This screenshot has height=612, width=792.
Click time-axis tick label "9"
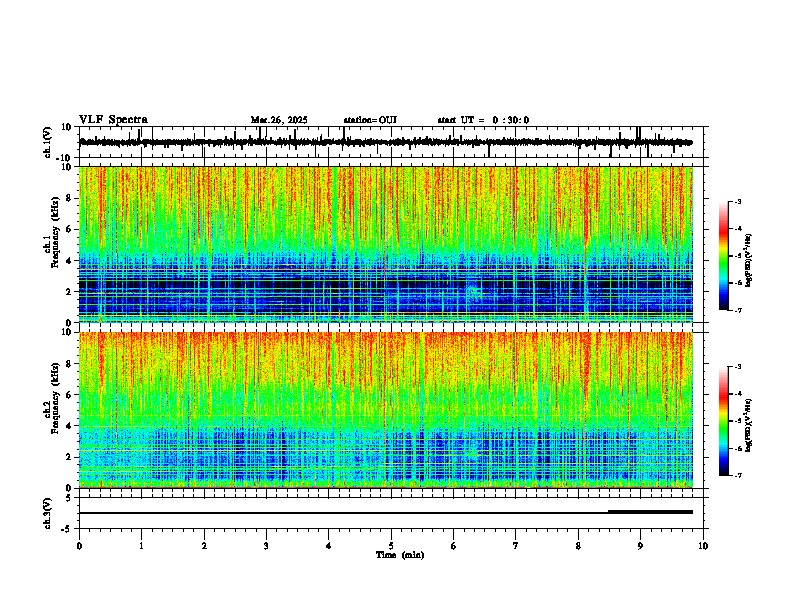tap(640, 546)
